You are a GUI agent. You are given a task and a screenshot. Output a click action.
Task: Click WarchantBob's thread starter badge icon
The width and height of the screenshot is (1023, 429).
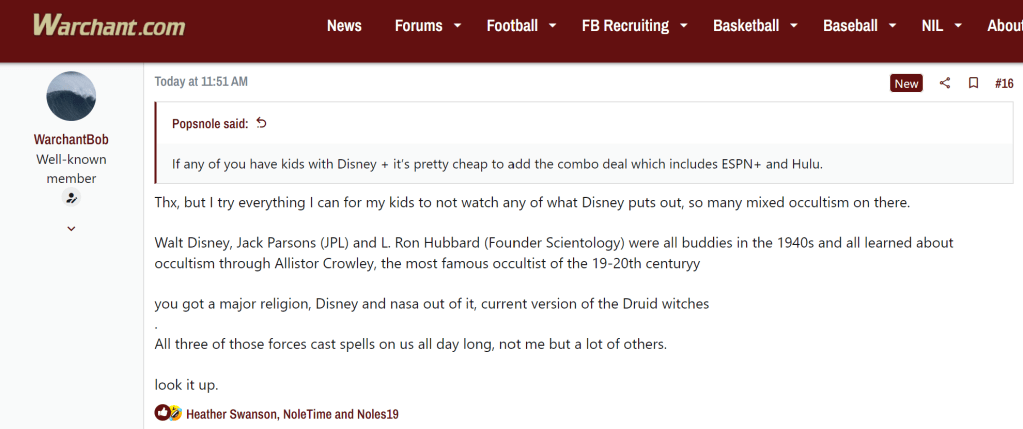(71, 198)
